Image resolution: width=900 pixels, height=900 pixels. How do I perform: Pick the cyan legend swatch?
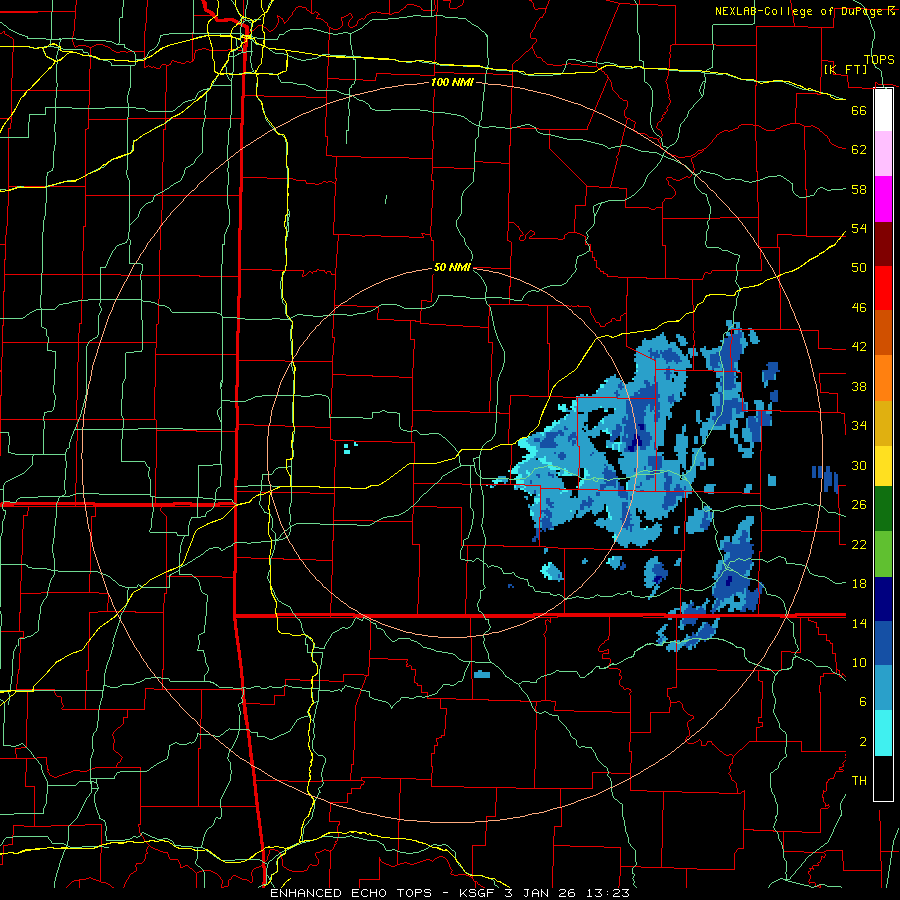tap(883, 734)
